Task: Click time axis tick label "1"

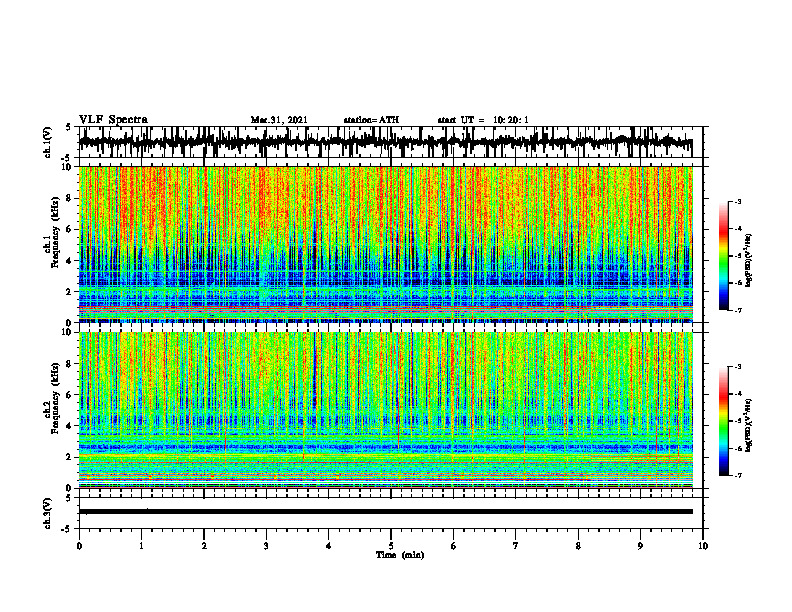Action: (141, 546)
